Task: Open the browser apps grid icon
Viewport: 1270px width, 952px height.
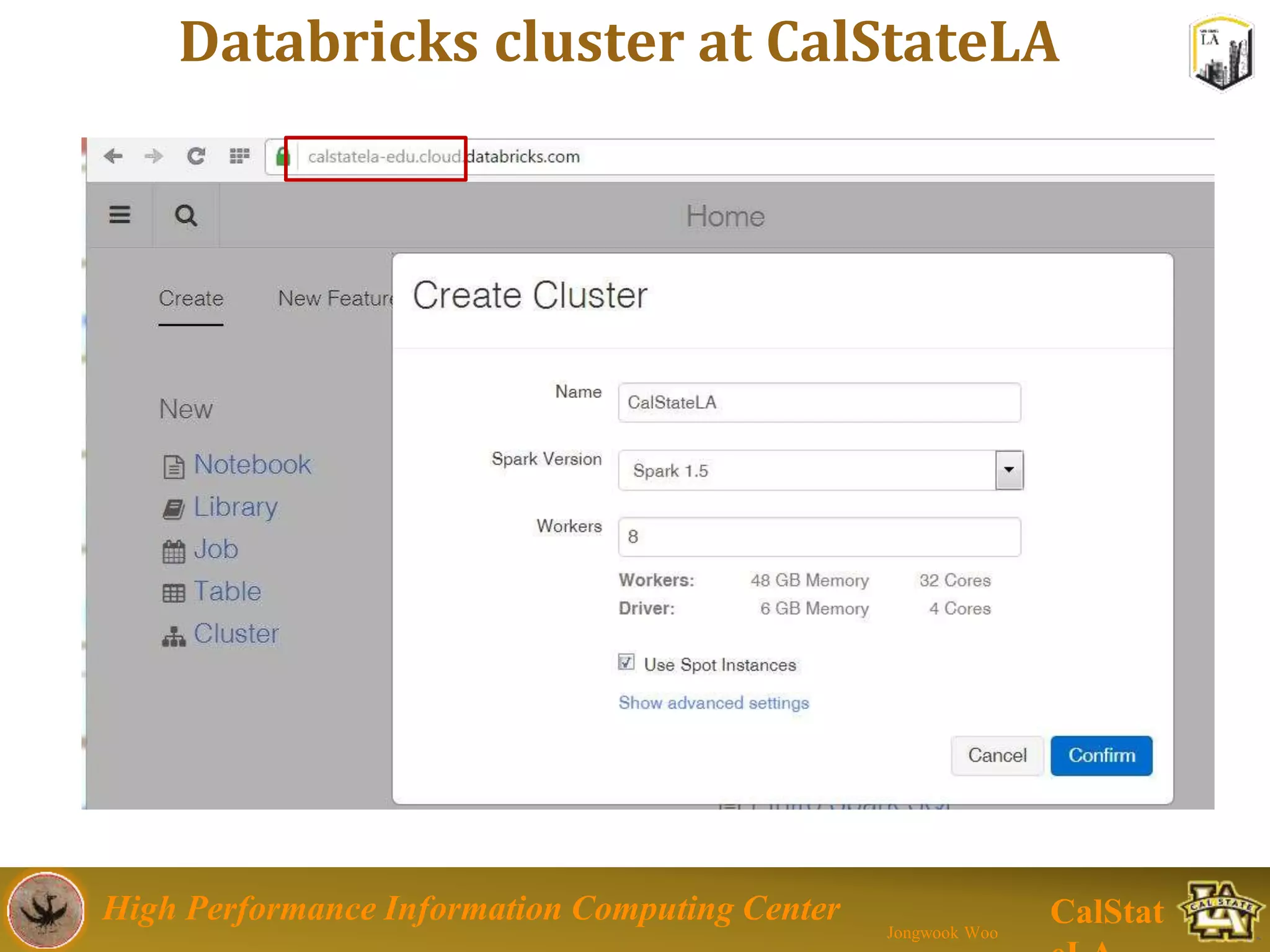Action: (239, 156)
